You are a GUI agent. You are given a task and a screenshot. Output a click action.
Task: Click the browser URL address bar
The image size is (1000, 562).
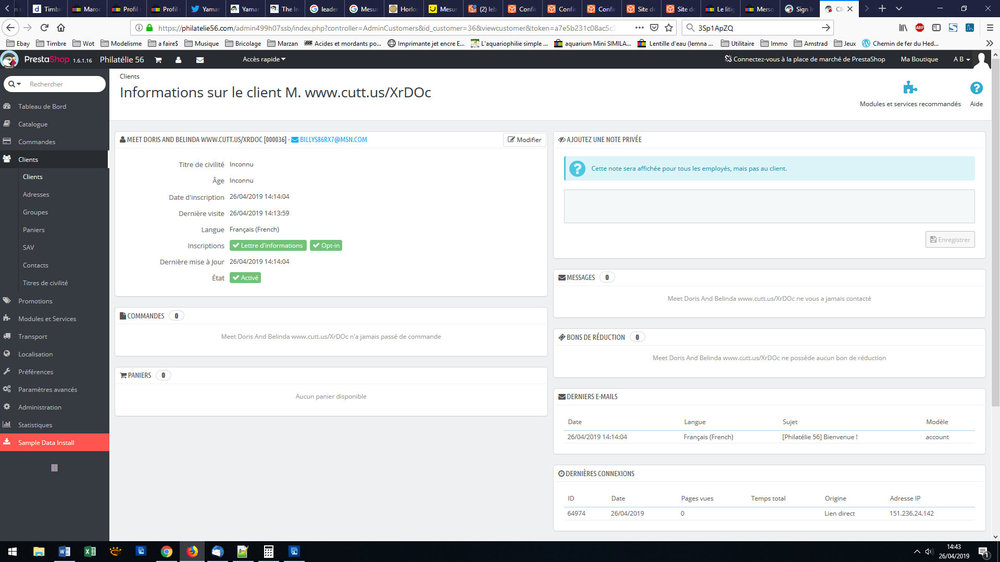(386, 28)
